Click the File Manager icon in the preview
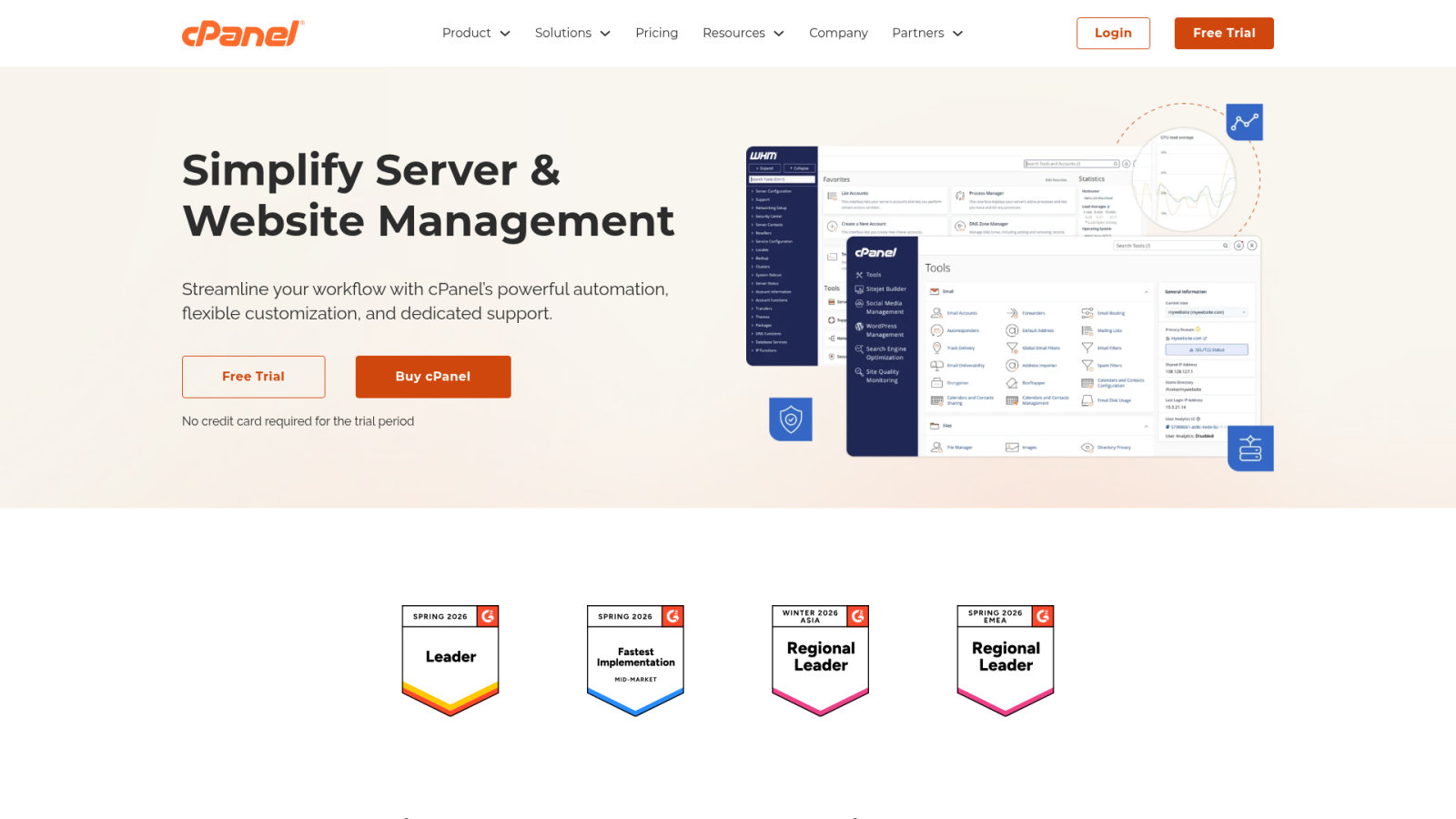The image size is (1456, 819). tap(936, 448)
